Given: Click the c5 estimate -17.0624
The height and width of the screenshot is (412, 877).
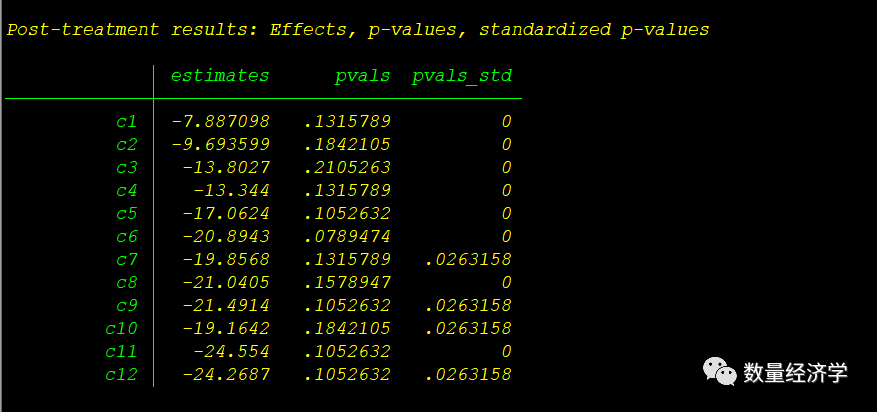Looking at the screenshot, I should click(226, 213).
